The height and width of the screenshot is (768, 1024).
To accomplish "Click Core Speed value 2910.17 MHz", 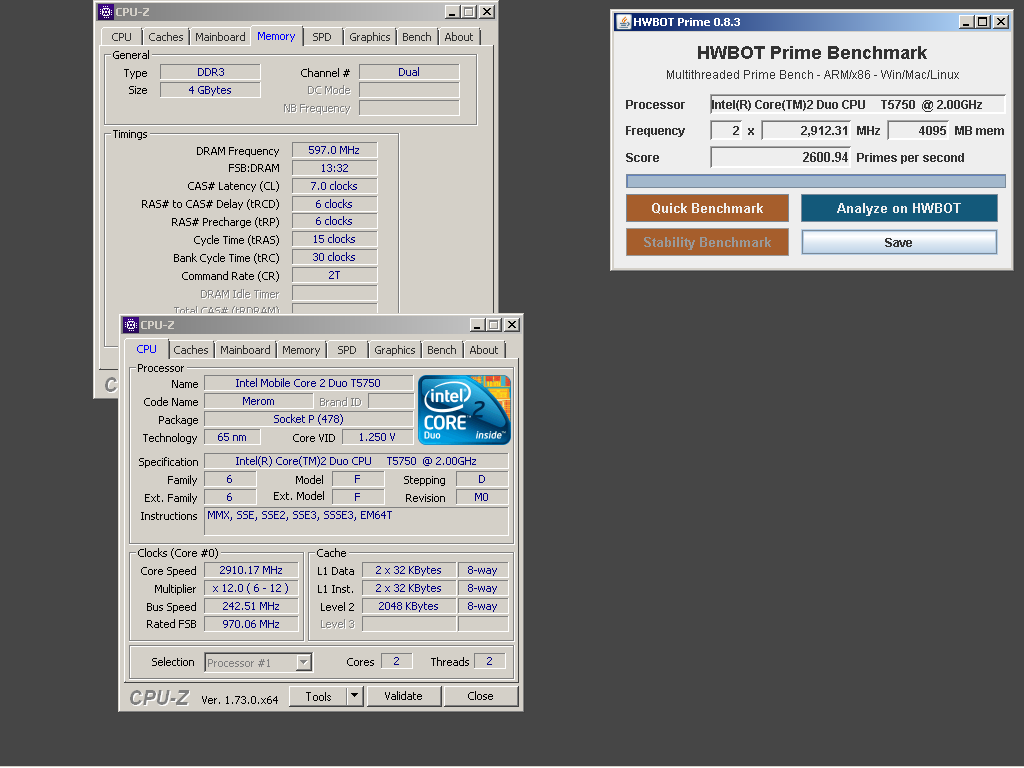I will (251, 570).
